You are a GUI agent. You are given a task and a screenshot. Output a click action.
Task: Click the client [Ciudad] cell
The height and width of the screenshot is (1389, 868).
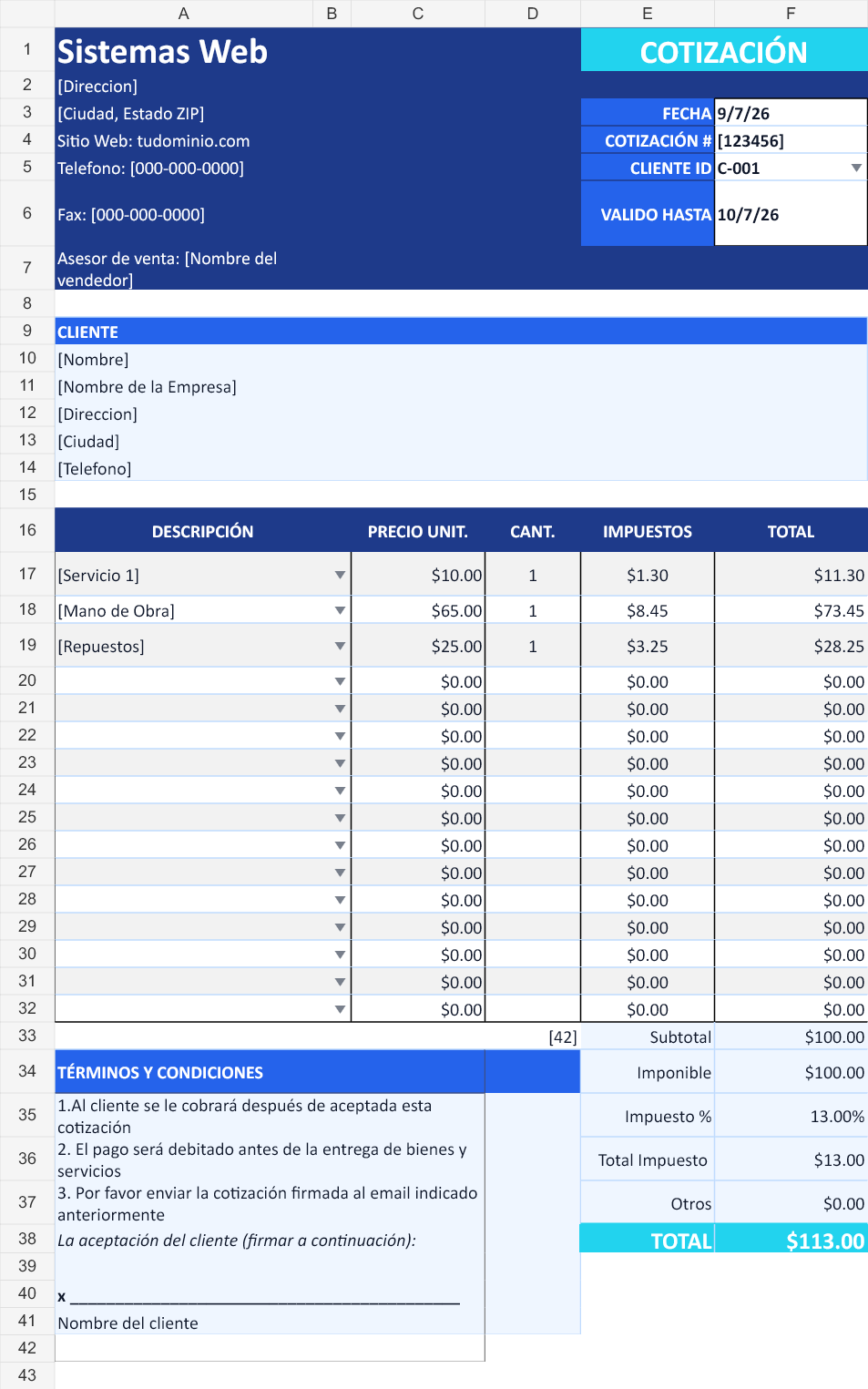point(461,441)
